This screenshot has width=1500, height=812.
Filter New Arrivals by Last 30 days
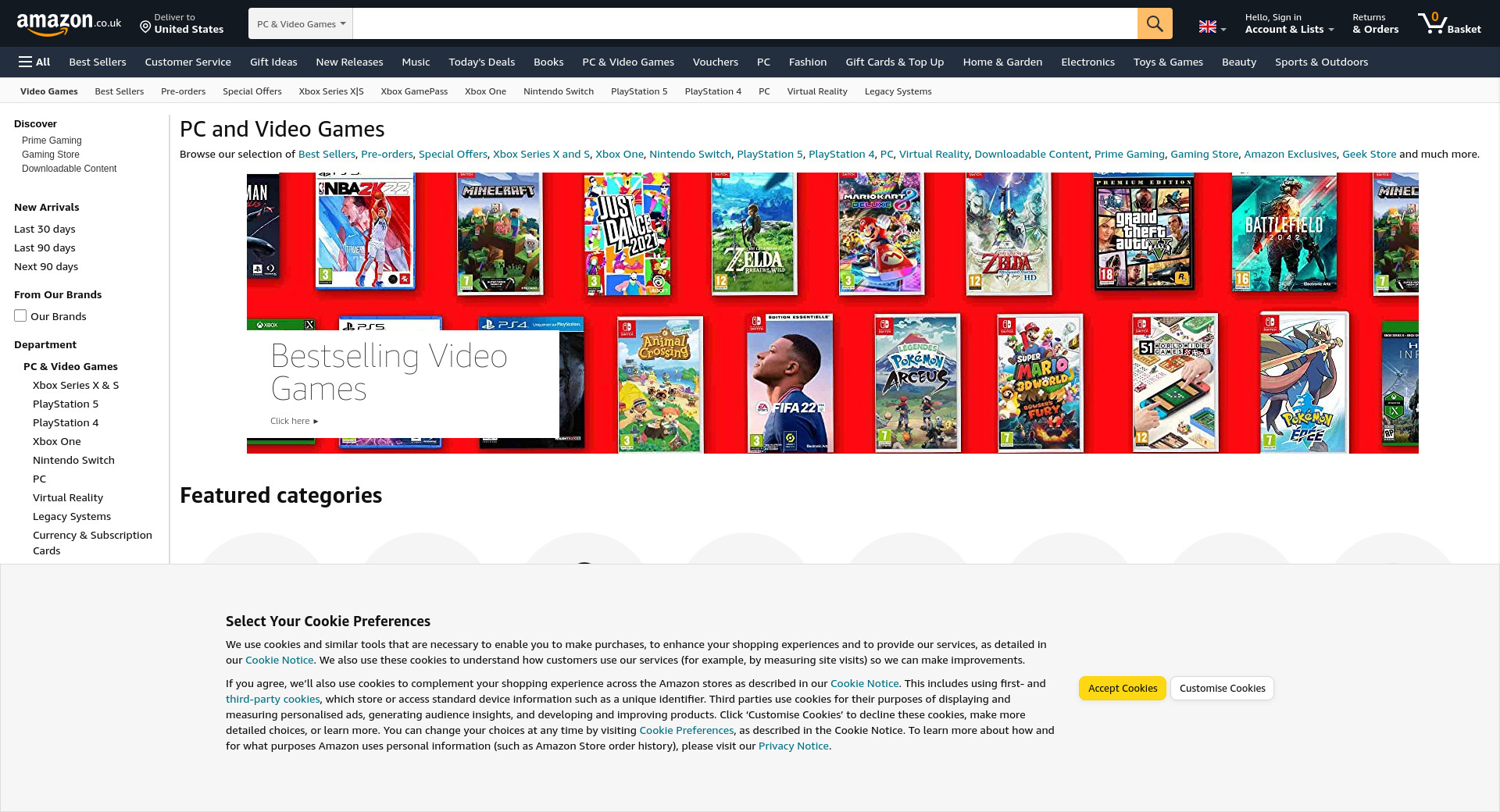tap(45, 229)
